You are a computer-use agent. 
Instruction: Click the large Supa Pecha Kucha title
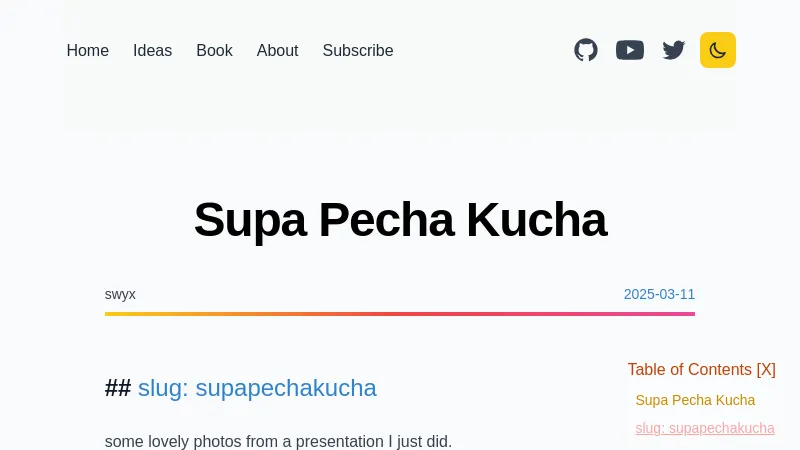(400, 220)
